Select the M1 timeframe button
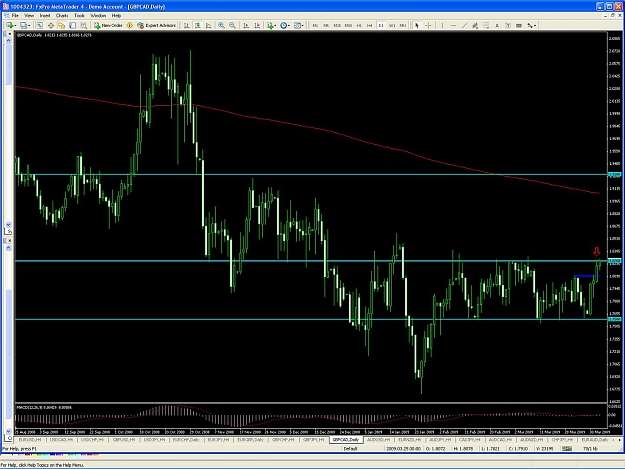 (315, 25)
